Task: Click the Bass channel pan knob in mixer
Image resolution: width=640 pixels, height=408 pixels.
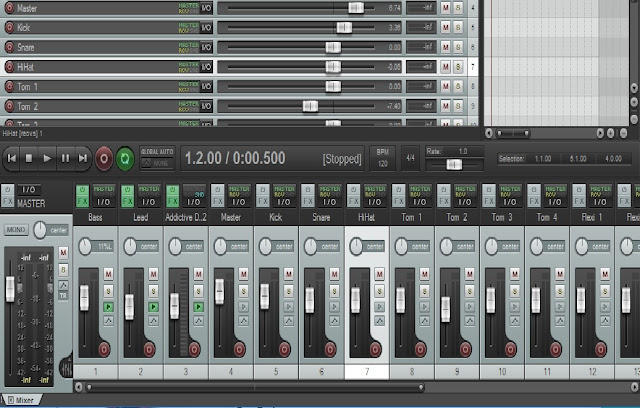Action: point(85,247)
